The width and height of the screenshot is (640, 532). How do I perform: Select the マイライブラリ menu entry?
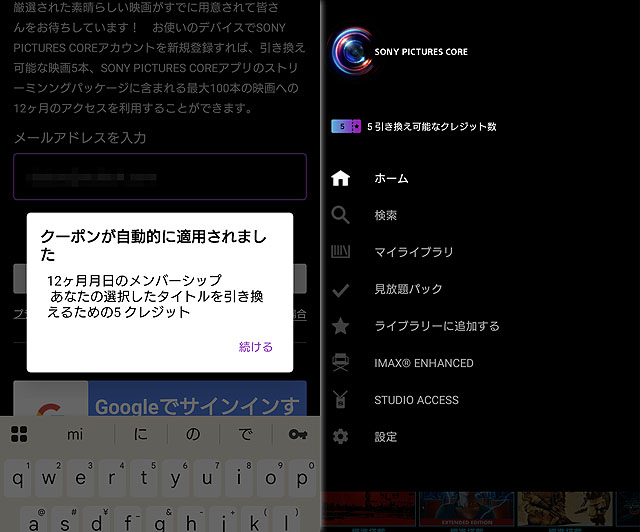click(413, 252)
